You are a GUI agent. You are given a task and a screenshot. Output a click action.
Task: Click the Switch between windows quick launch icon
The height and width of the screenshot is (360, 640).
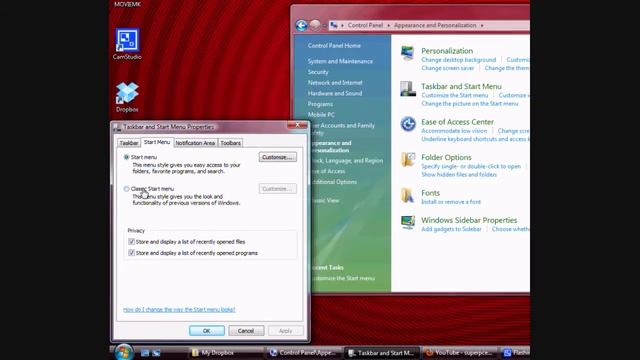tap(156, 353)
